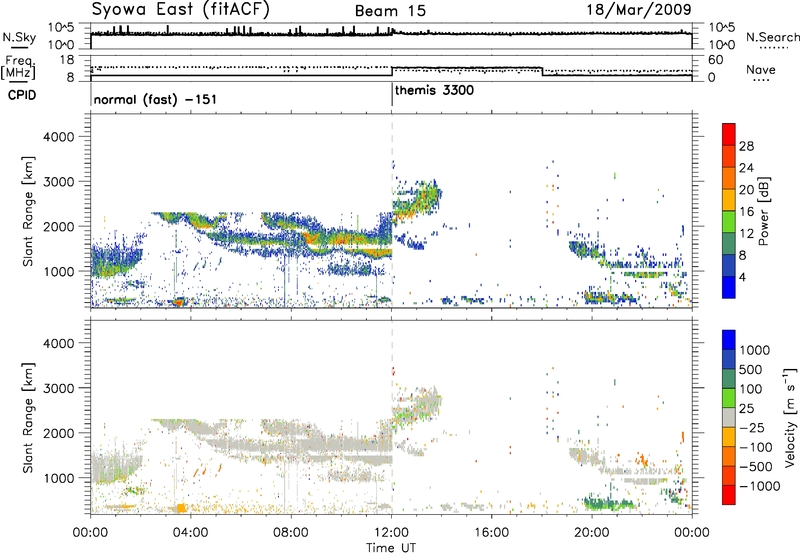Screen dimensions: 800x554
Task: Click the dashed 12:00 marker in the power panel
Action: pyautogui.click(x=392, y=211)
